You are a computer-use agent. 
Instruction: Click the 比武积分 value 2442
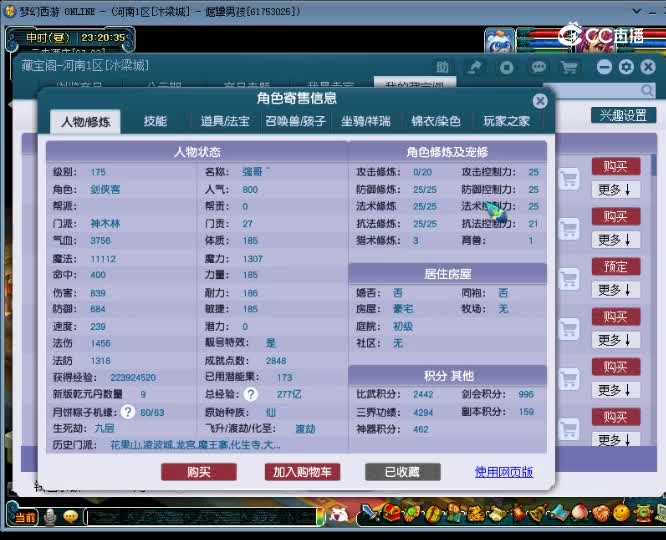point(423,394)
